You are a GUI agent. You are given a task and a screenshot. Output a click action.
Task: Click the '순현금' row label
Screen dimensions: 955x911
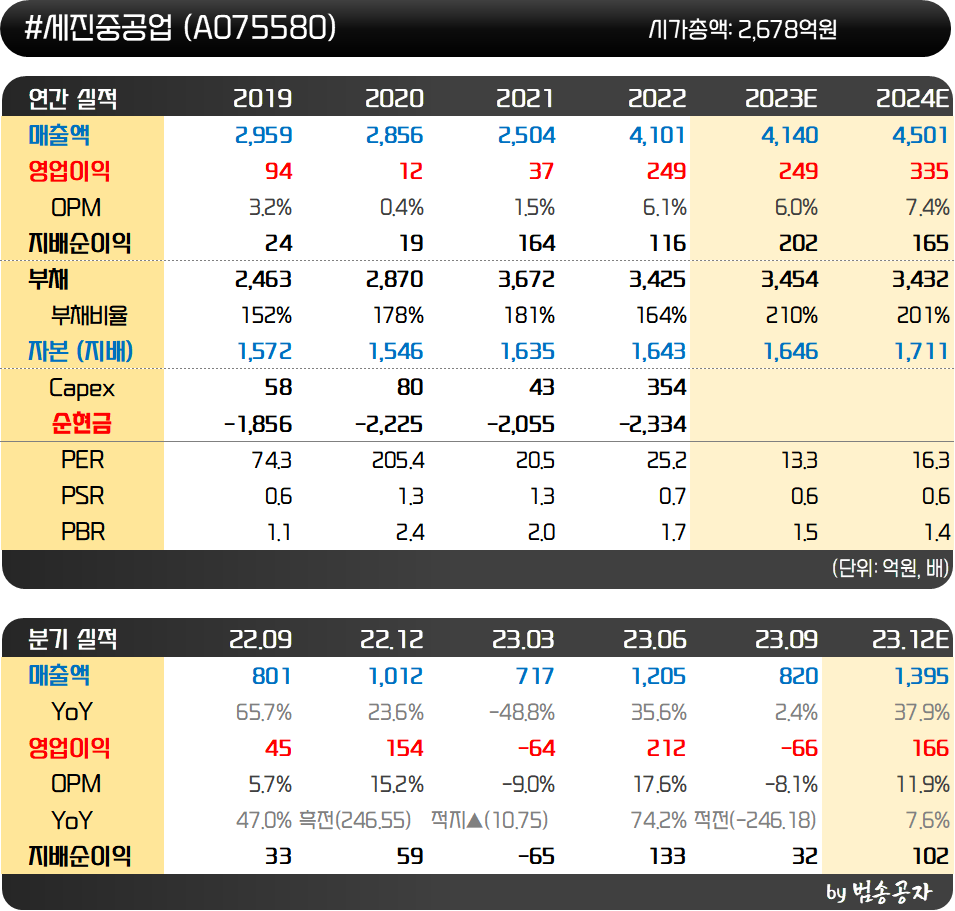click(82, 423)
